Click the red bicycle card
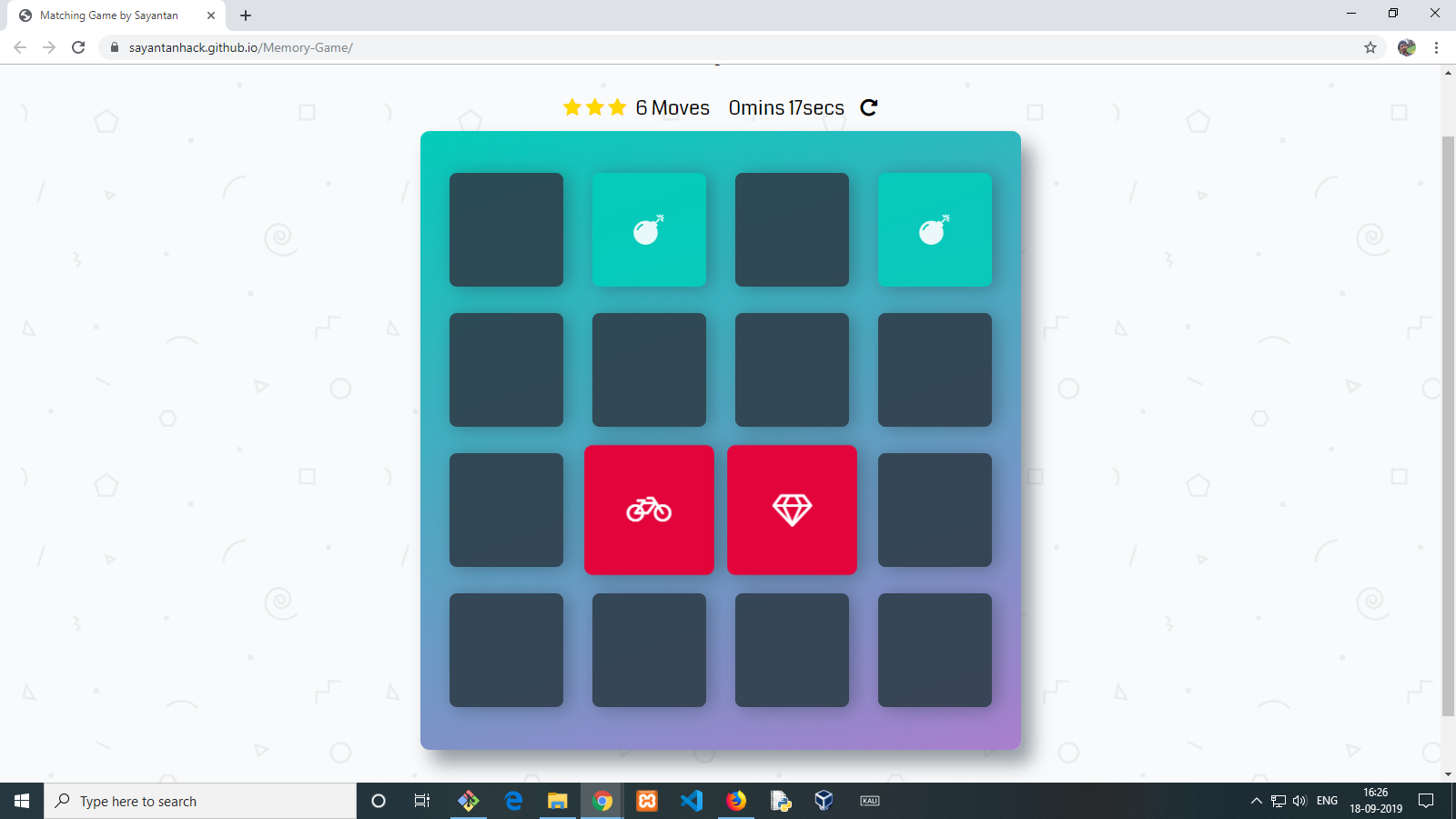 [x=649, y=510]
